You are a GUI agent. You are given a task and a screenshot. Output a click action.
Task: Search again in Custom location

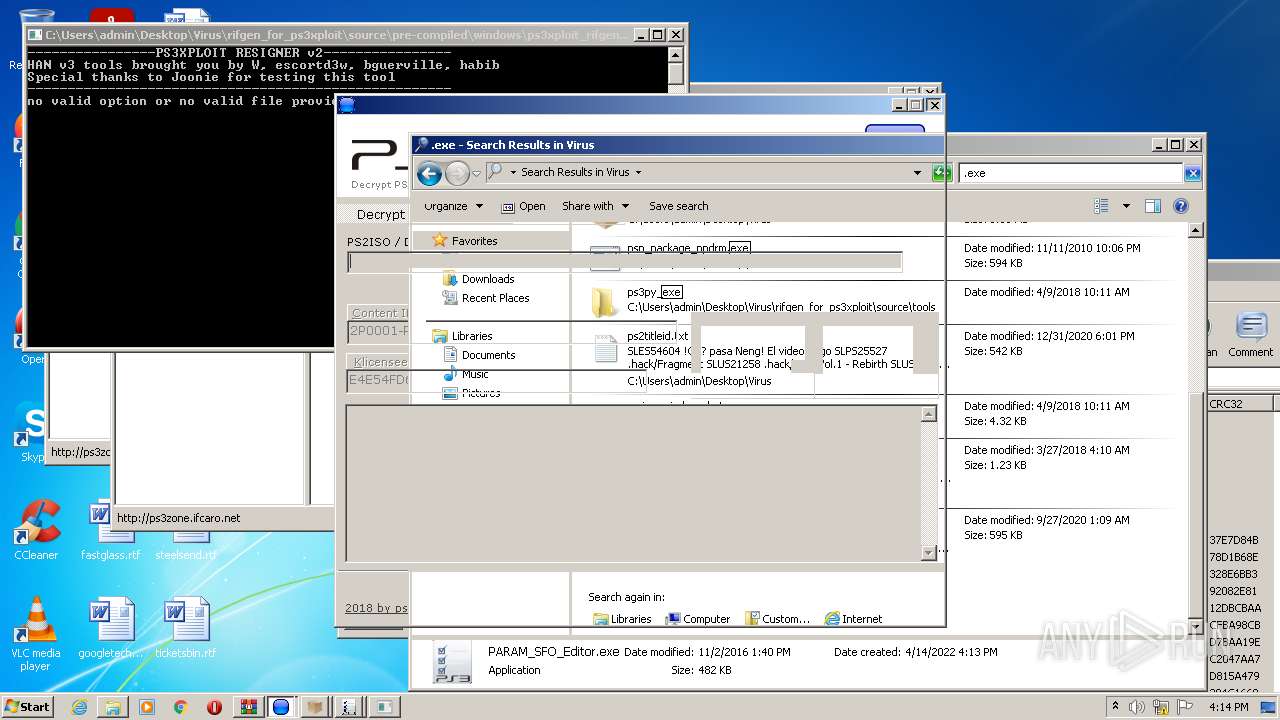778,619
